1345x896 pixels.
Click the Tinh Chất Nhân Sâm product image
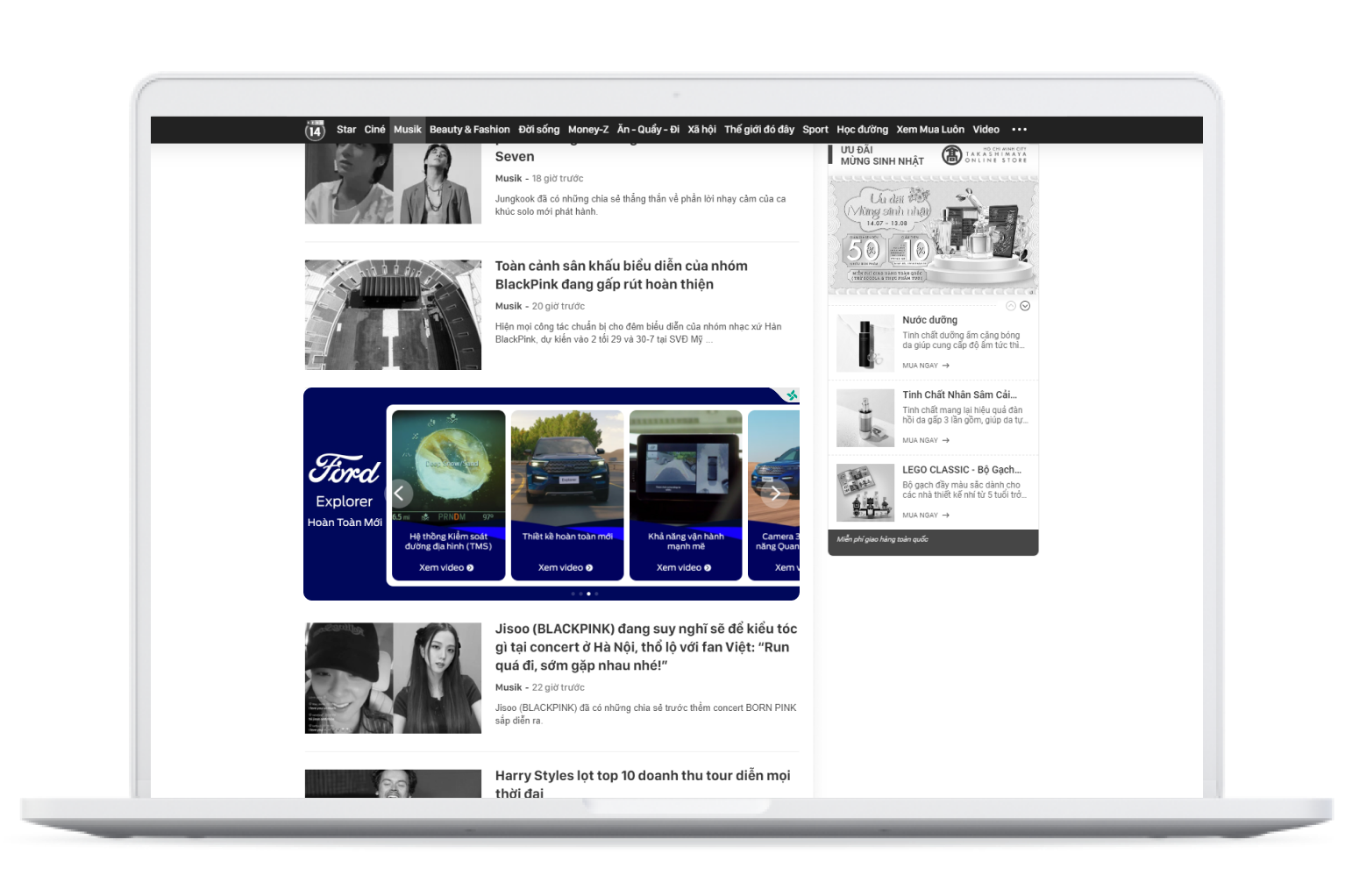point(865,418)
